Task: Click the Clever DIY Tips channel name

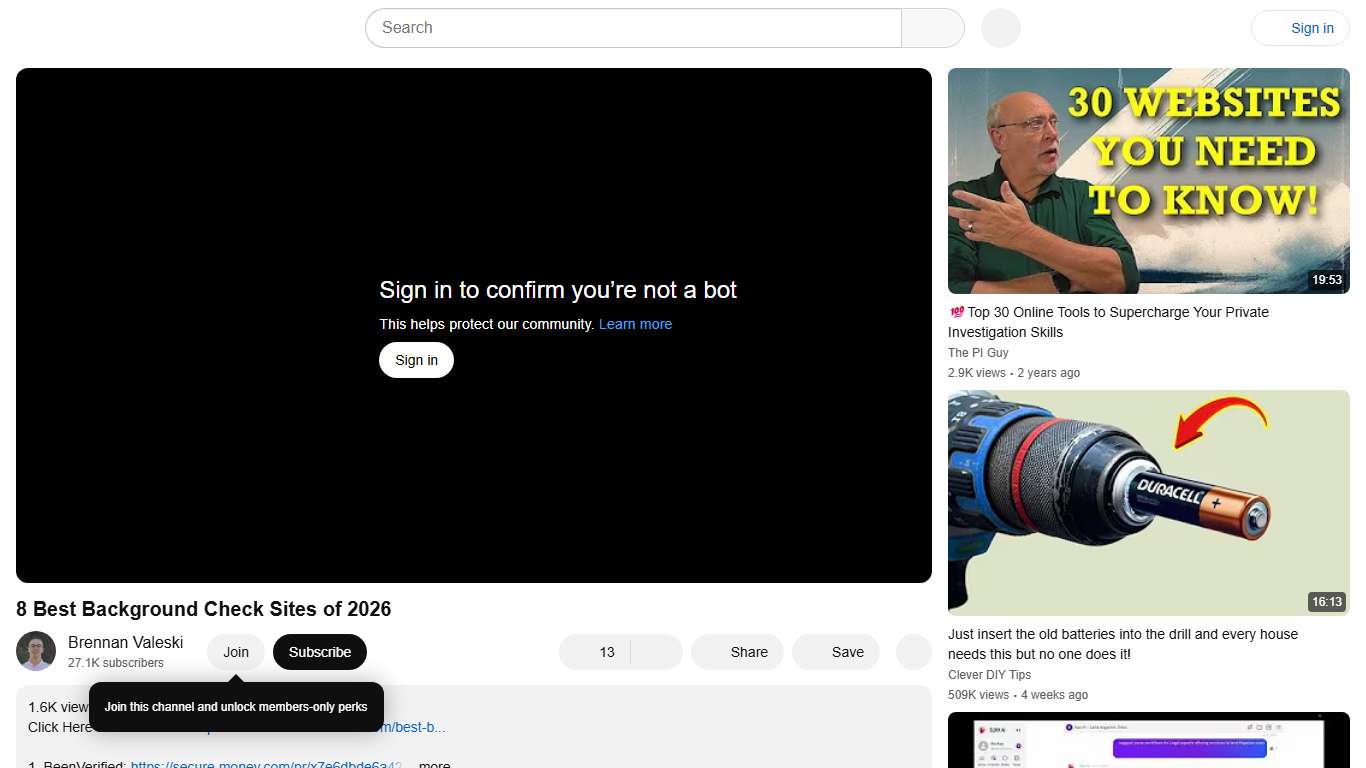Action: click(x=990, y=674)
